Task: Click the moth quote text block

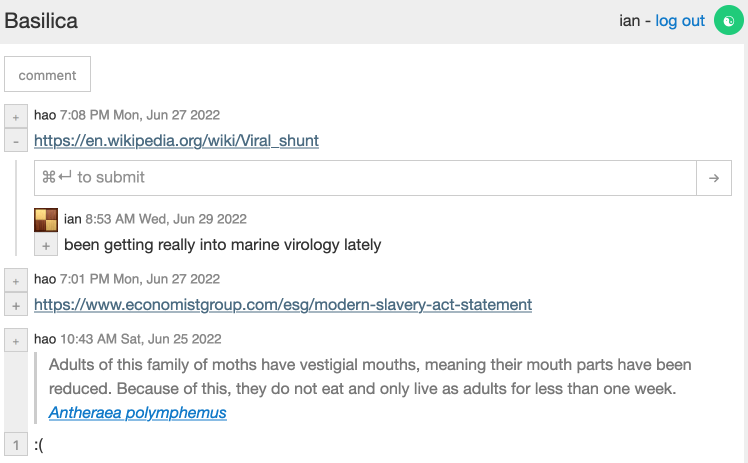Action: 370,376
